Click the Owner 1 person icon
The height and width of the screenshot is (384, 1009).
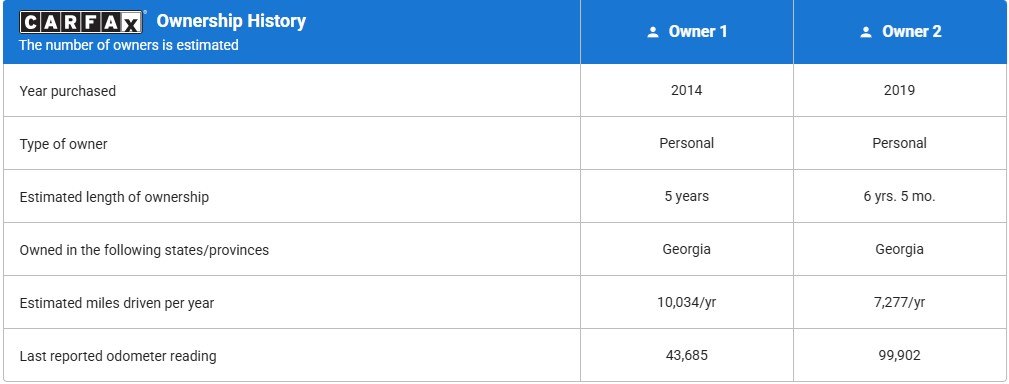[653, 32]
